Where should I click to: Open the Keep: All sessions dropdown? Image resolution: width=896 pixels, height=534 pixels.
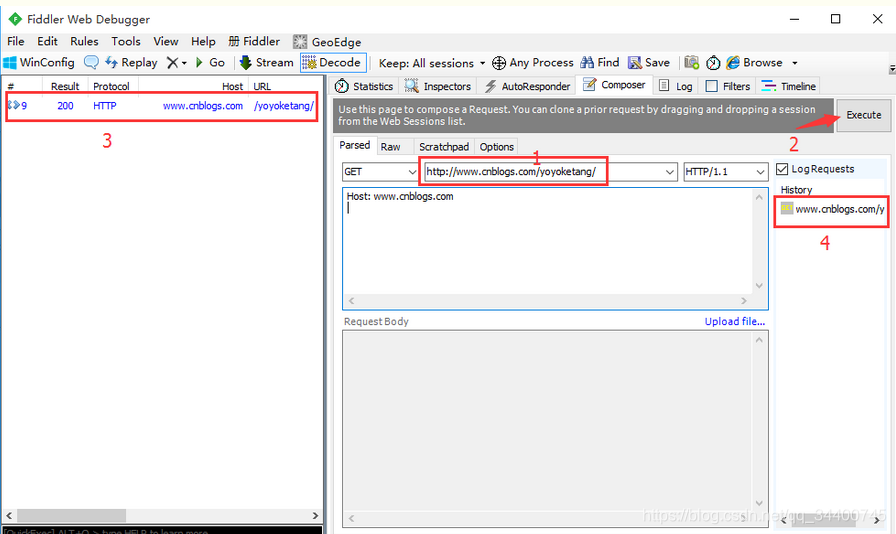coord(432,63)
